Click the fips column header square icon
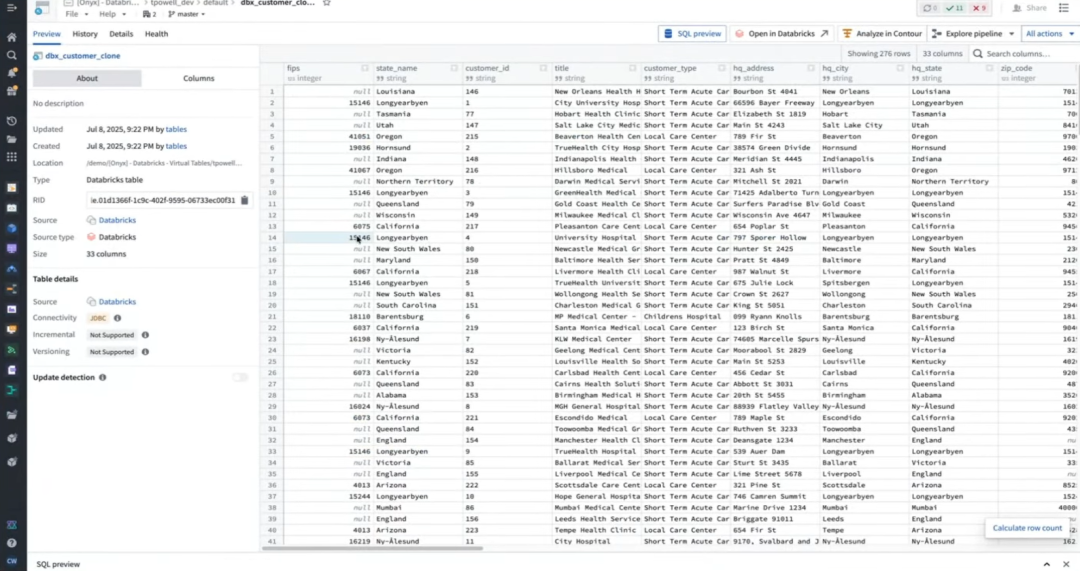This screenshot has height=571, width=1080. coord(365,68)
